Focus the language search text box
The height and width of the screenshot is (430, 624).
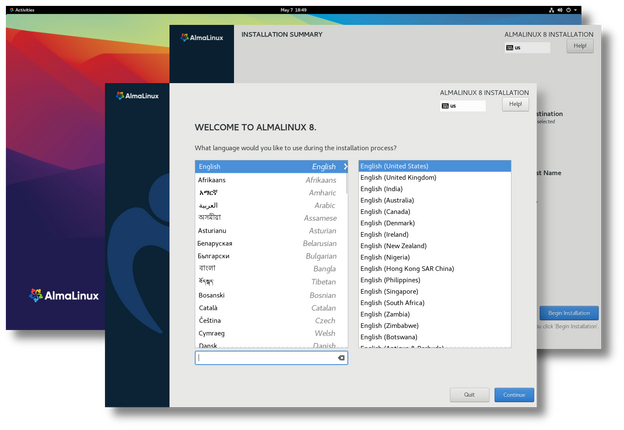(x=265, y=357)
